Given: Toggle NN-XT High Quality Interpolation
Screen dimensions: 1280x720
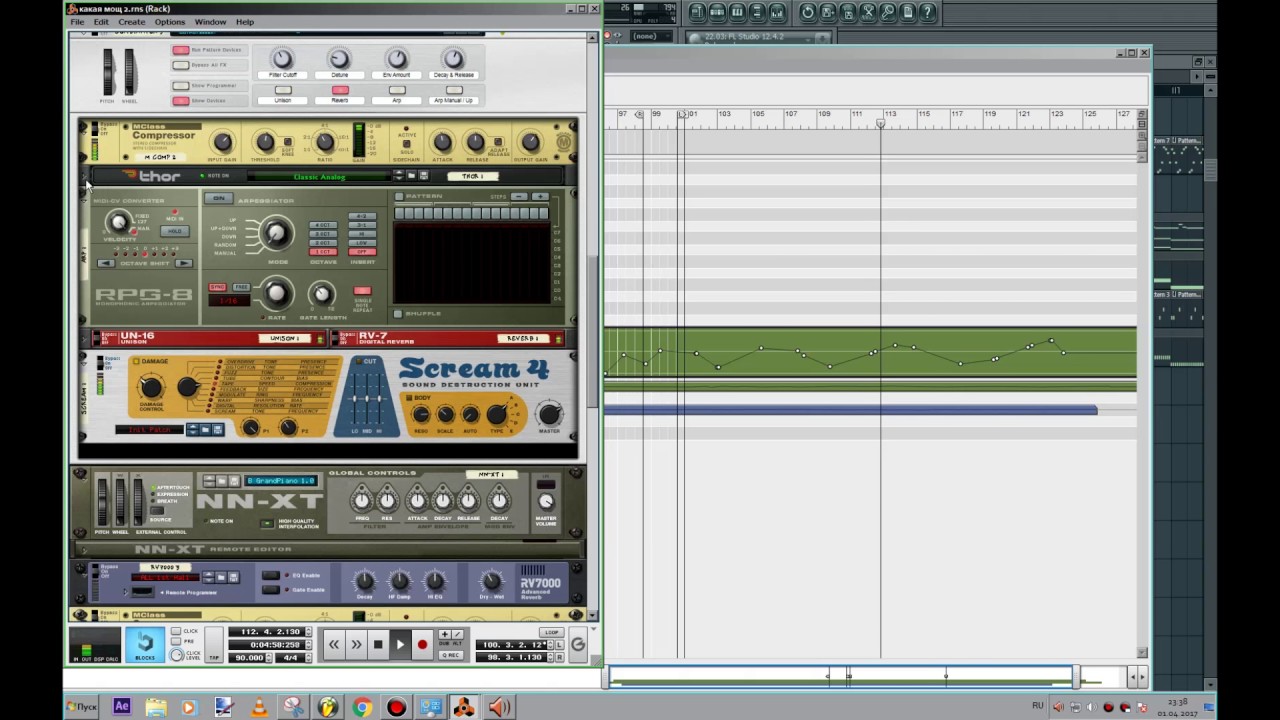Looking at the screenshot, I should click(x=266, y=523).
